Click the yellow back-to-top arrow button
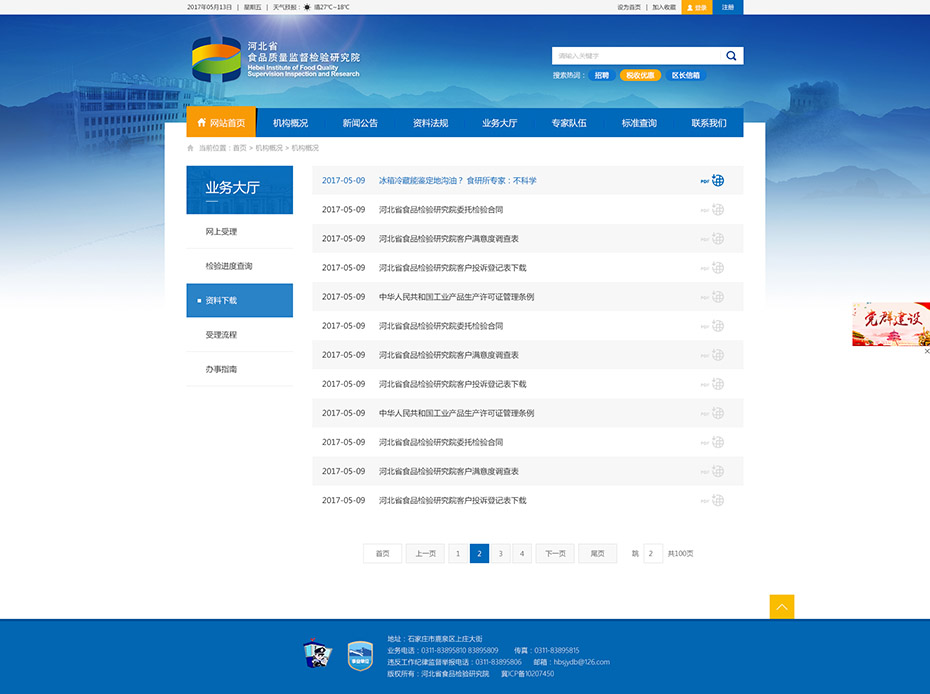The width and height of the screenshot is (930, 694). coord(782,607)
